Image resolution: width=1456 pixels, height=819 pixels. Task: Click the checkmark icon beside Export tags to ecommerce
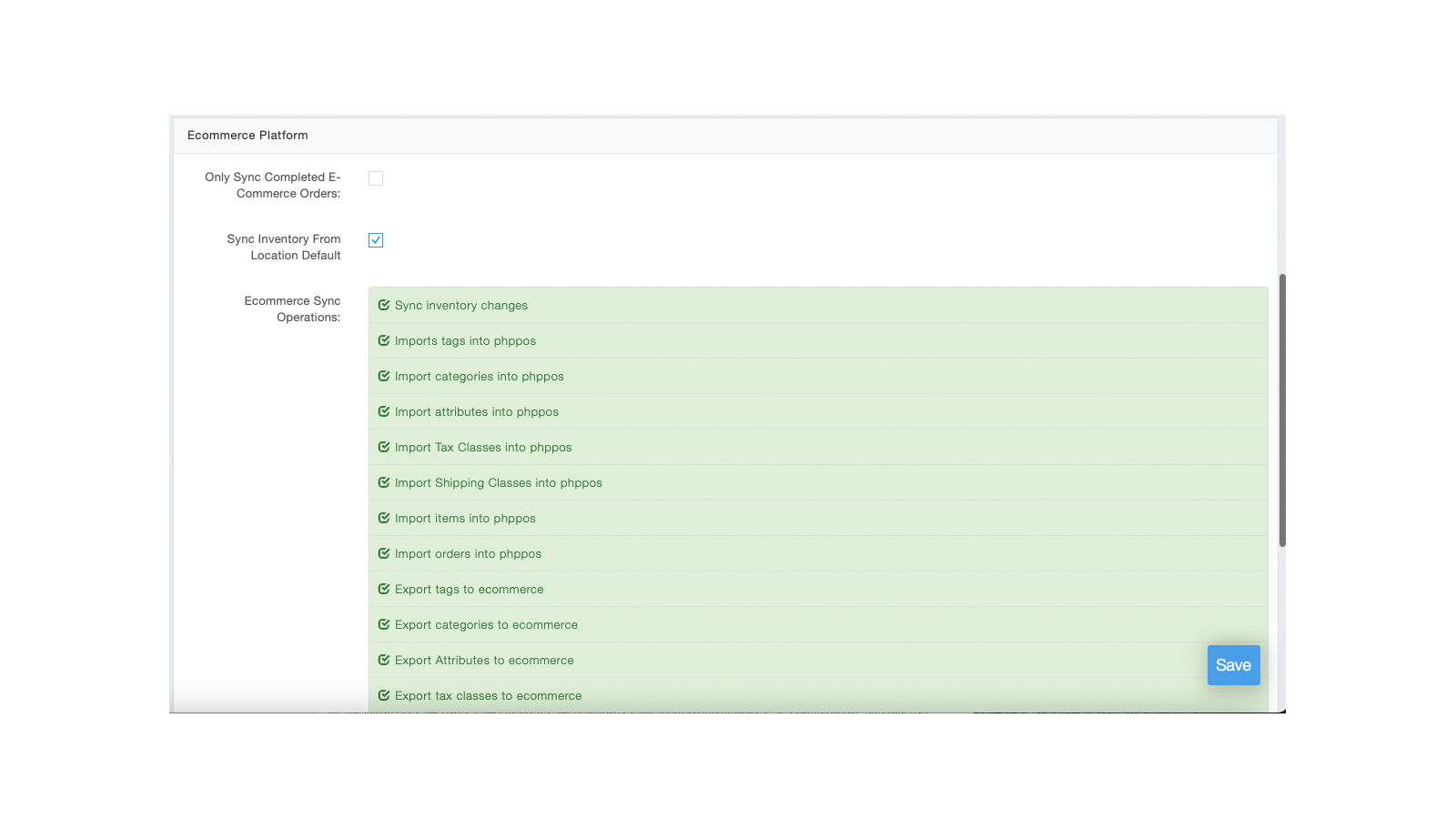point(383,589)
